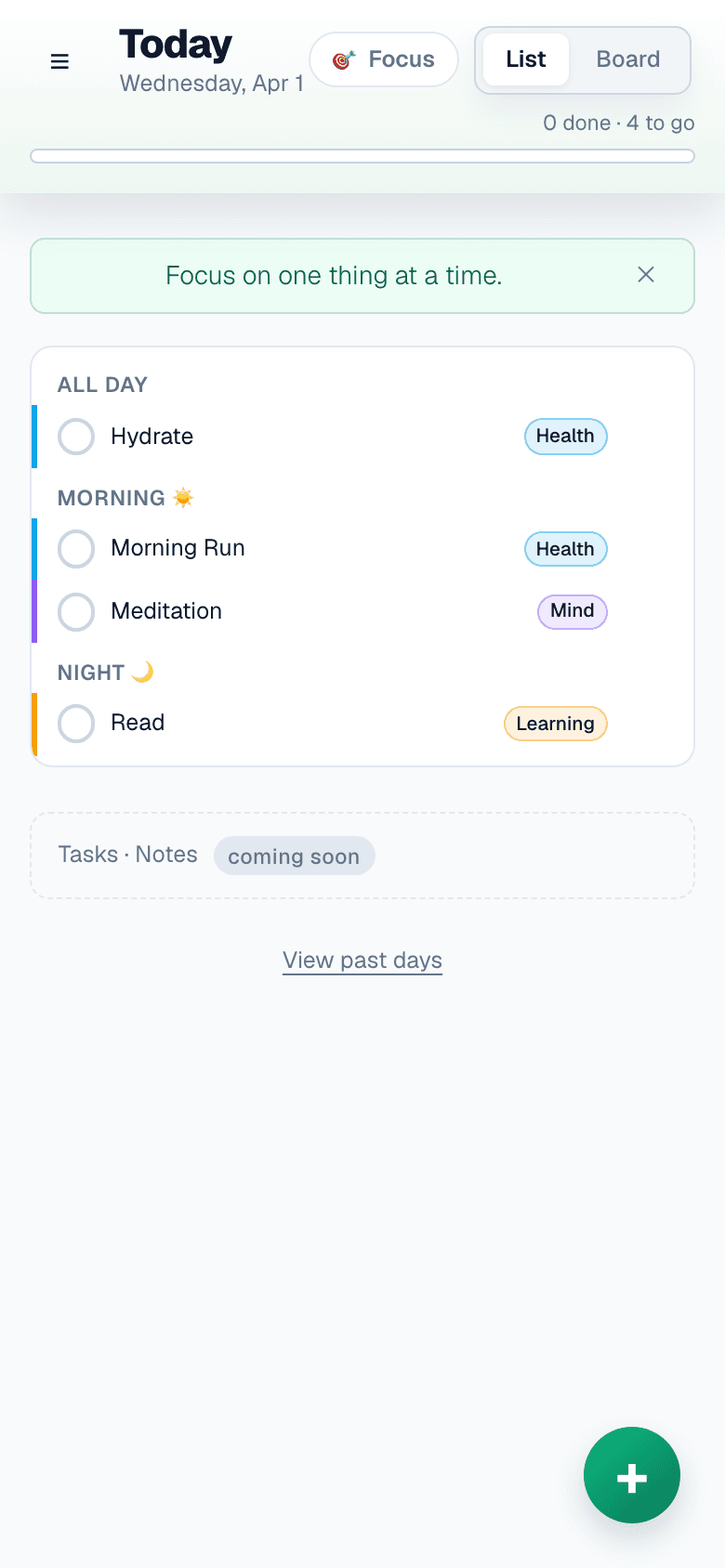725x1568 pixels.
Task: Tap the green plus button to add a task
Action: click(632, 1475)
